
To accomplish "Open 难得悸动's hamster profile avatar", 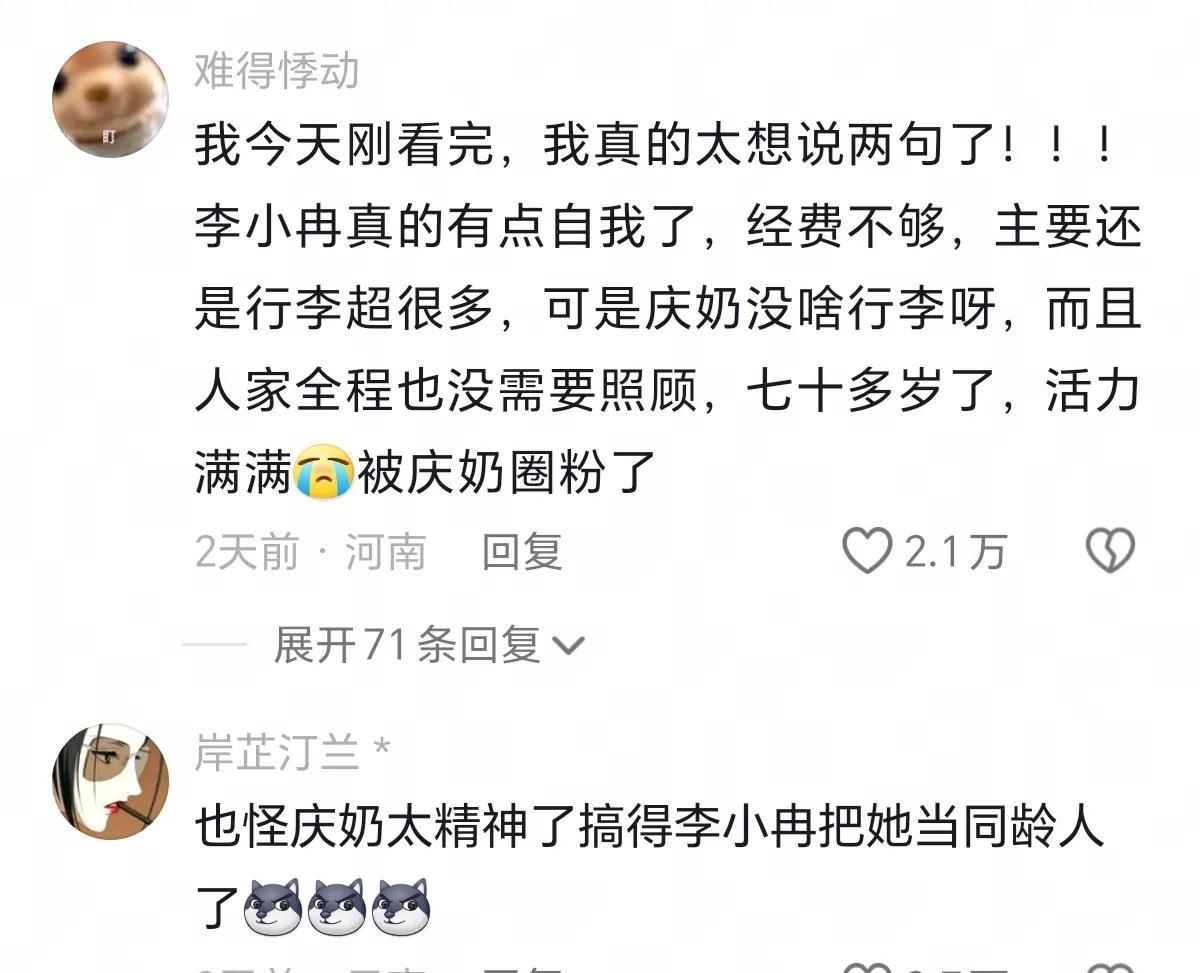I will pos(110,99).
